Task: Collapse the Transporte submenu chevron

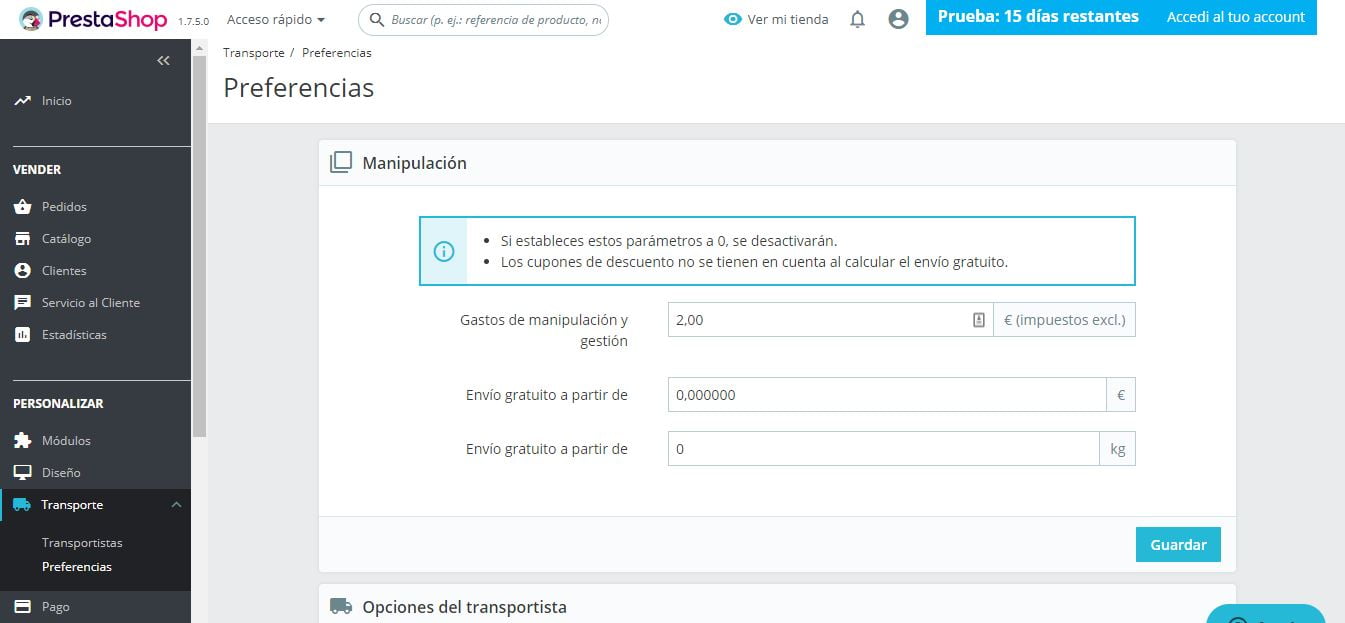Action: pyautogui.click(x=177, y=505)
